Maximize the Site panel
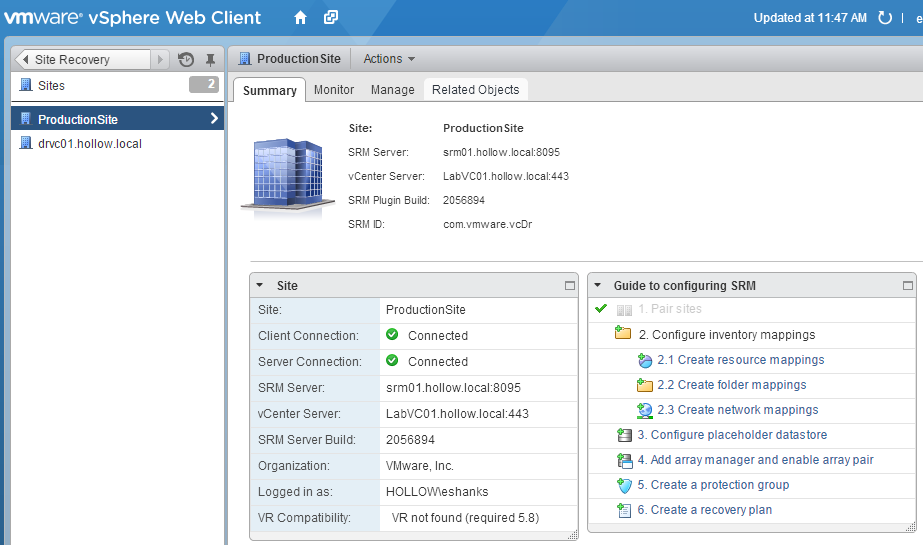Image resolution: width=923 pixels, height=545 pixels. [570, 285]
